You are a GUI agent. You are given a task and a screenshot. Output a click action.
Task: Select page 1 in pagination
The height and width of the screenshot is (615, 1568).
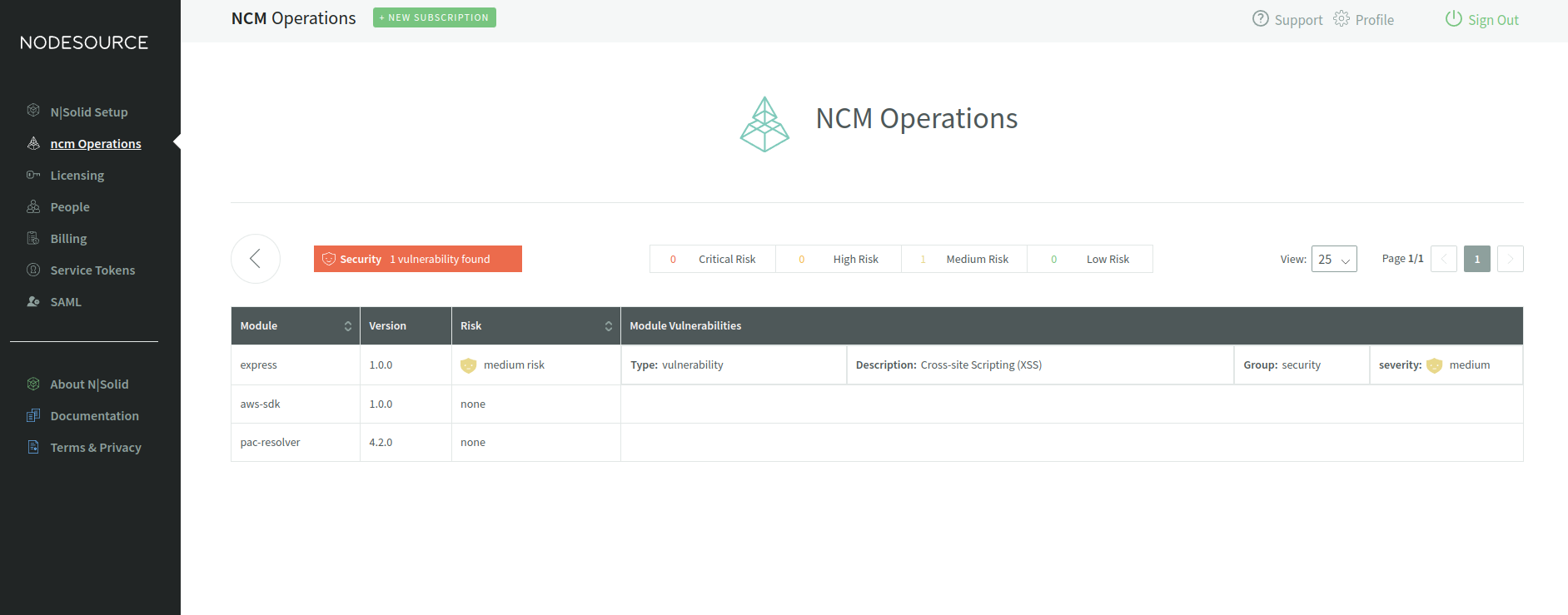(1477, 259)
